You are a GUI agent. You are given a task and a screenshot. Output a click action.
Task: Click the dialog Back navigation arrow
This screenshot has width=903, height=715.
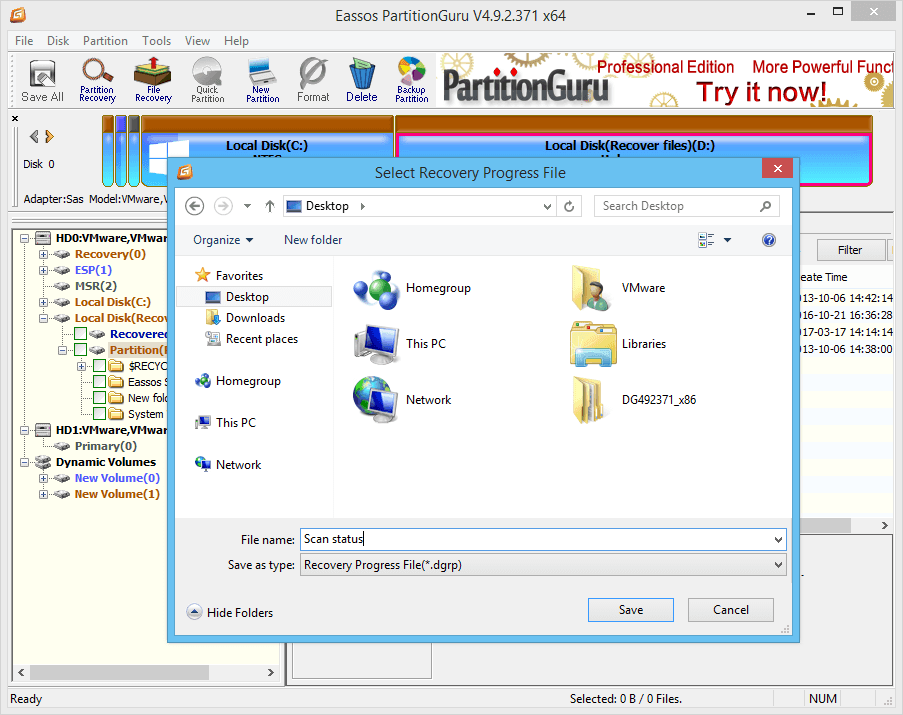point(195,206)
